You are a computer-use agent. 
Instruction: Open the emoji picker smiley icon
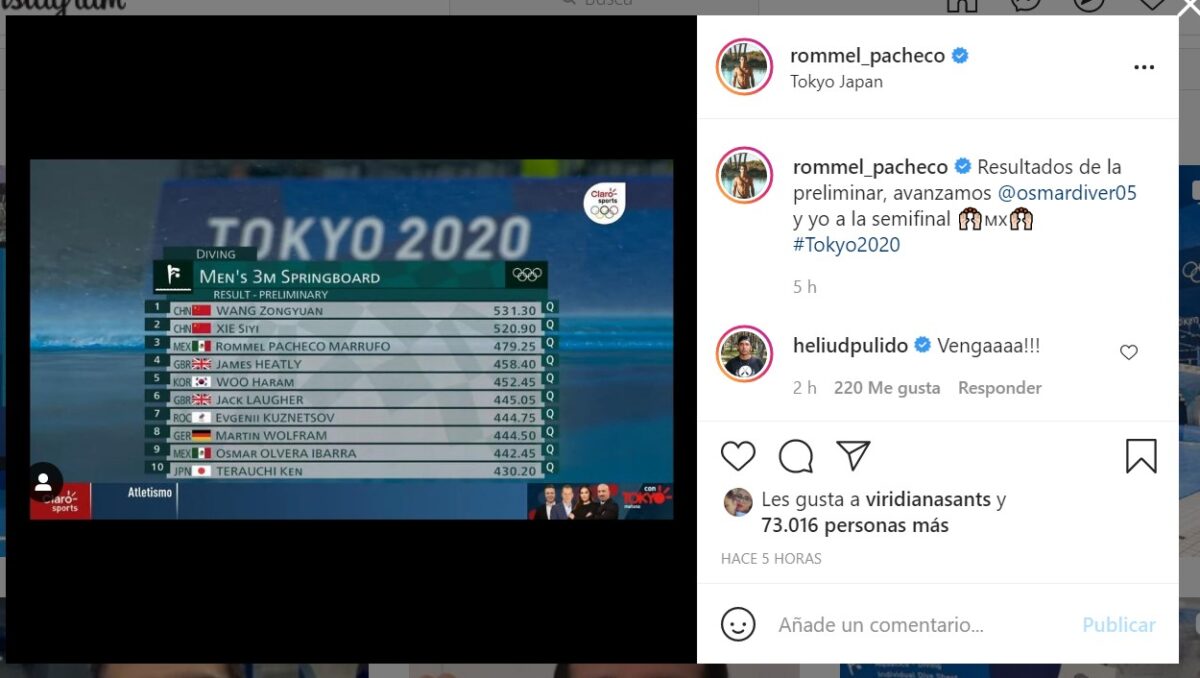pyautogui.click(x=738, y=624)
